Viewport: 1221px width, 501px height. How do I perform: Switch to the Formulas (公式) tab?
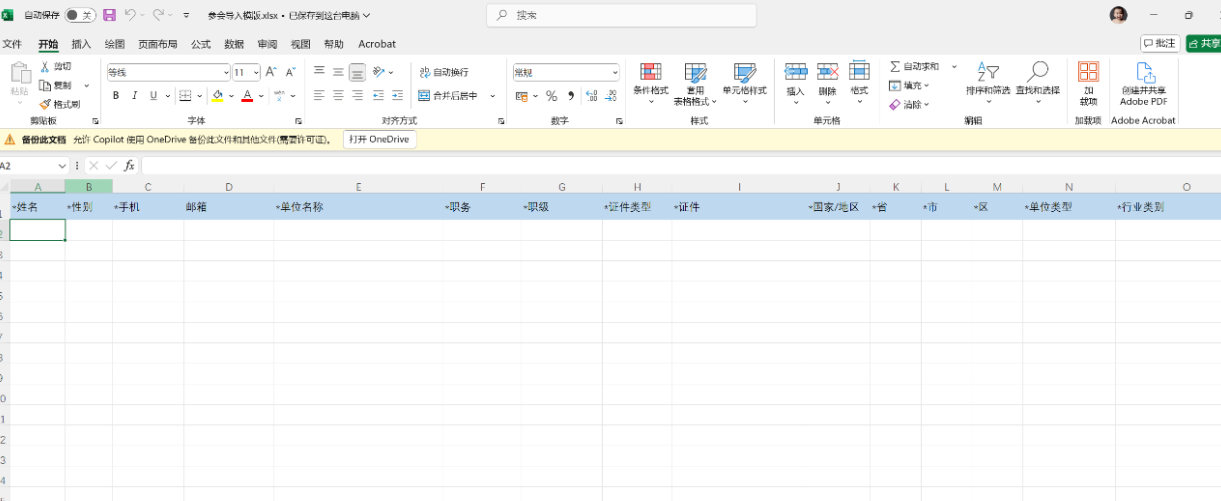click(x=200, y=44)
